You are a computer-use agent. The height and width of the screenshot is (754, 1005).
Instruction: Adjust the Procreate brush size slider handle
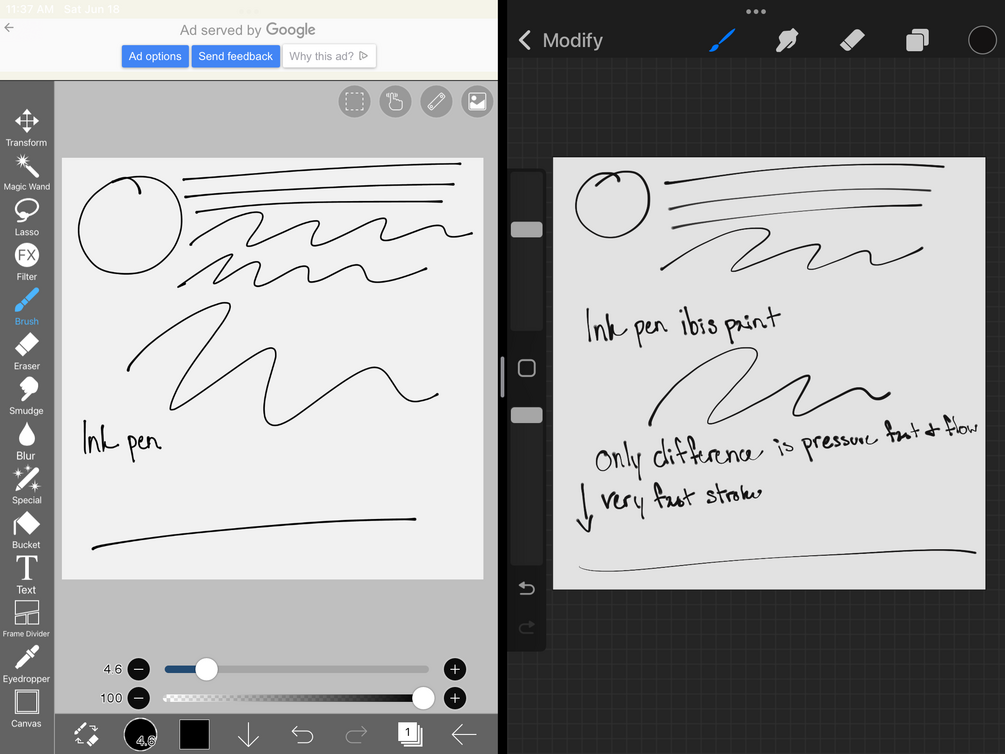(x=526, y=230)
